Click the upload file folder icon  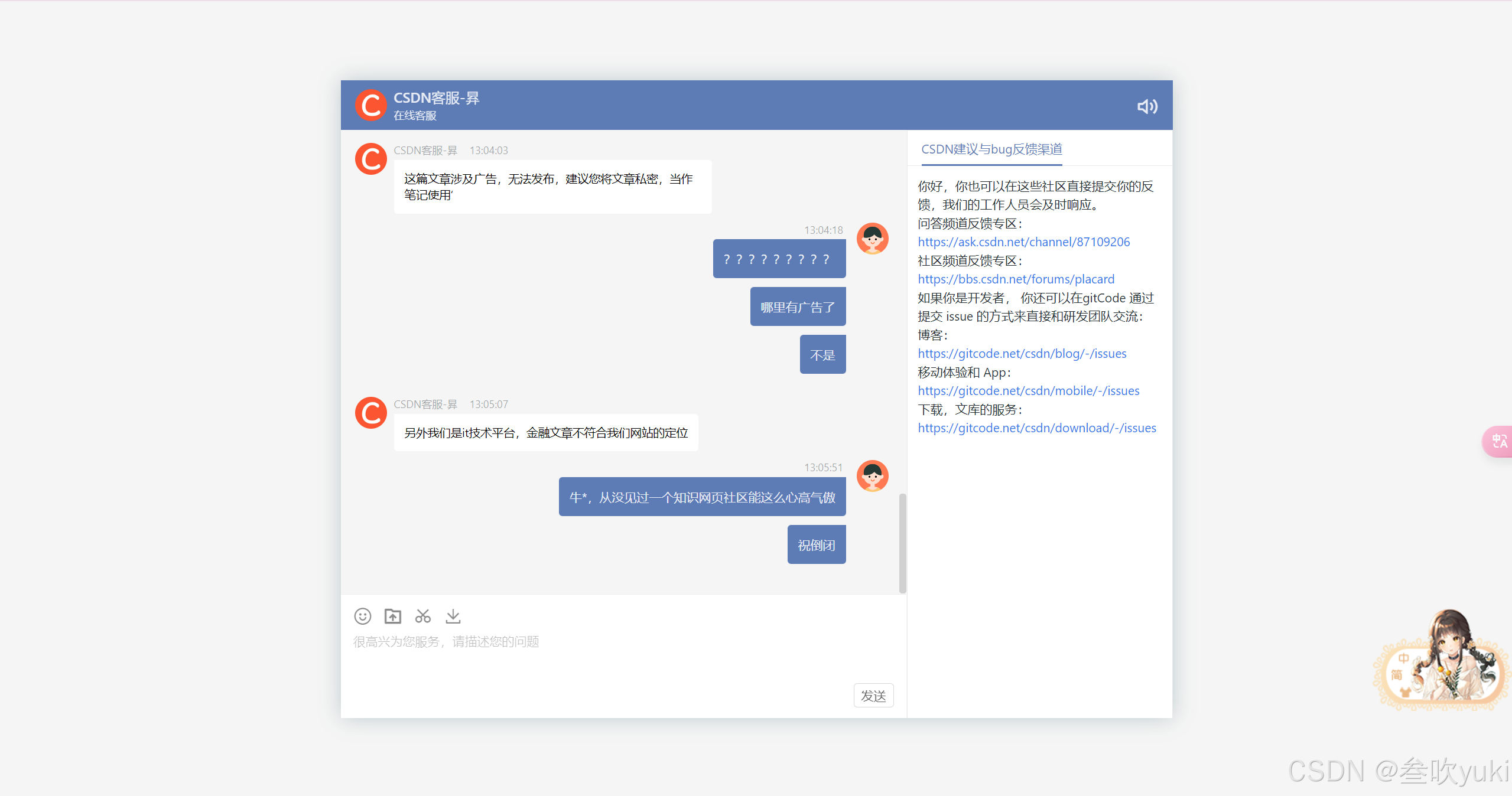click(392, 616)
